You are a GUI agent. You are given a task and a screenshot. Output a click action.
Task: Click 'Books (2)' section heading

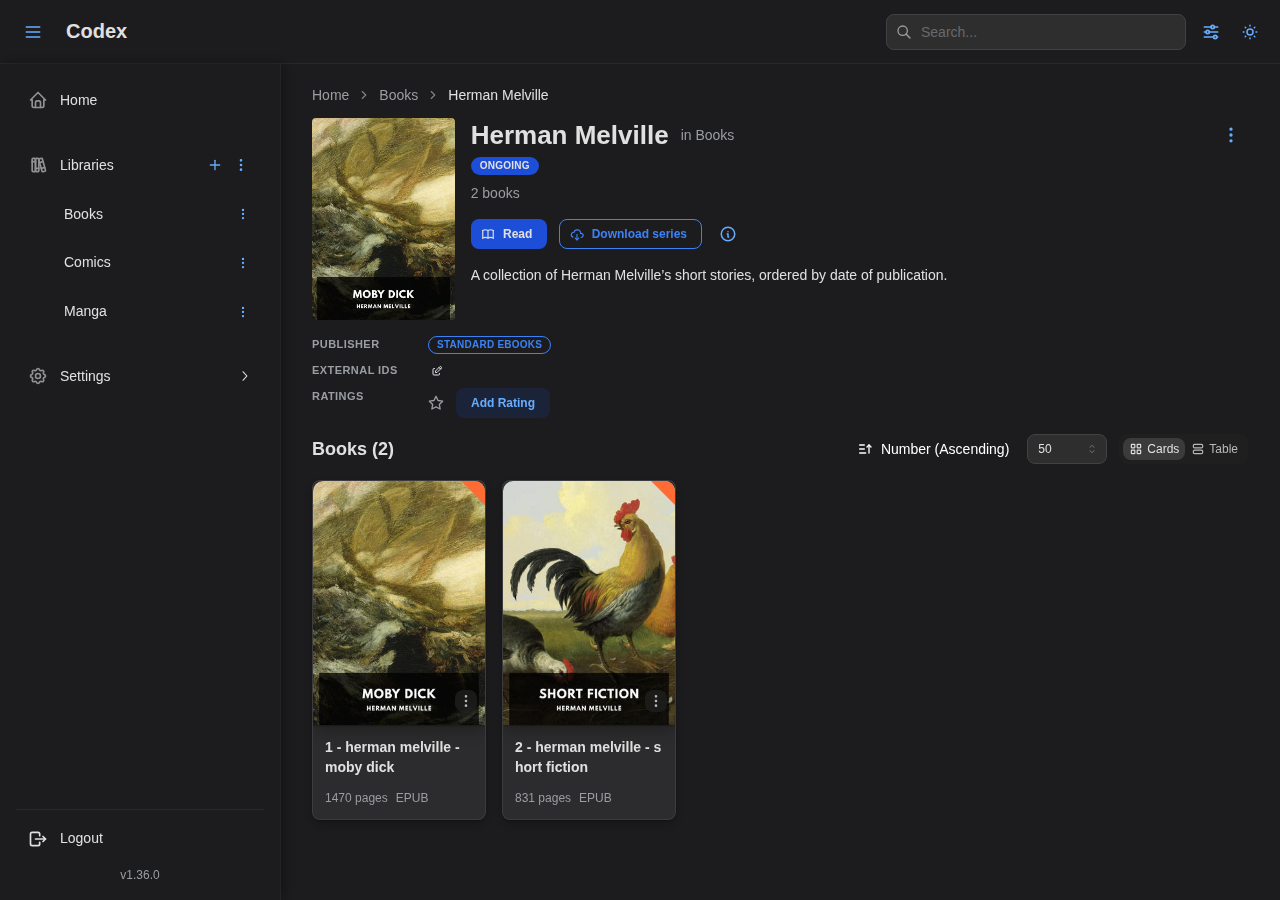[x=353, y=449]
